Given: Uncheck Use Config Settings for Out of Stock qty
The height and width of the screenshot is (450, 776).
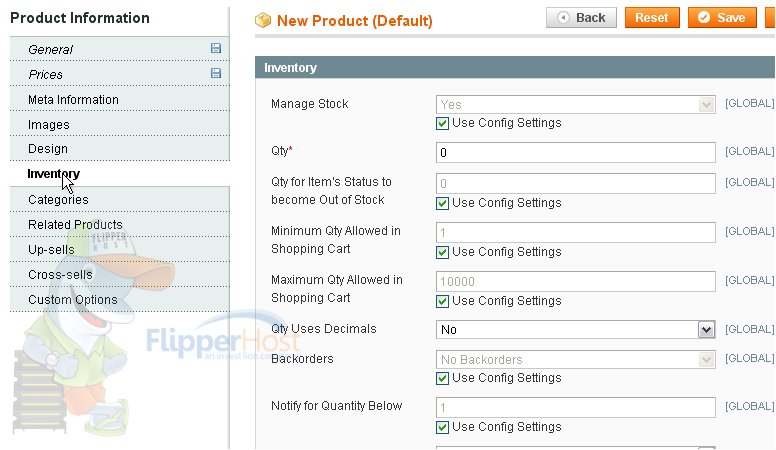Looking at the screenshot, I should [442, 203].
